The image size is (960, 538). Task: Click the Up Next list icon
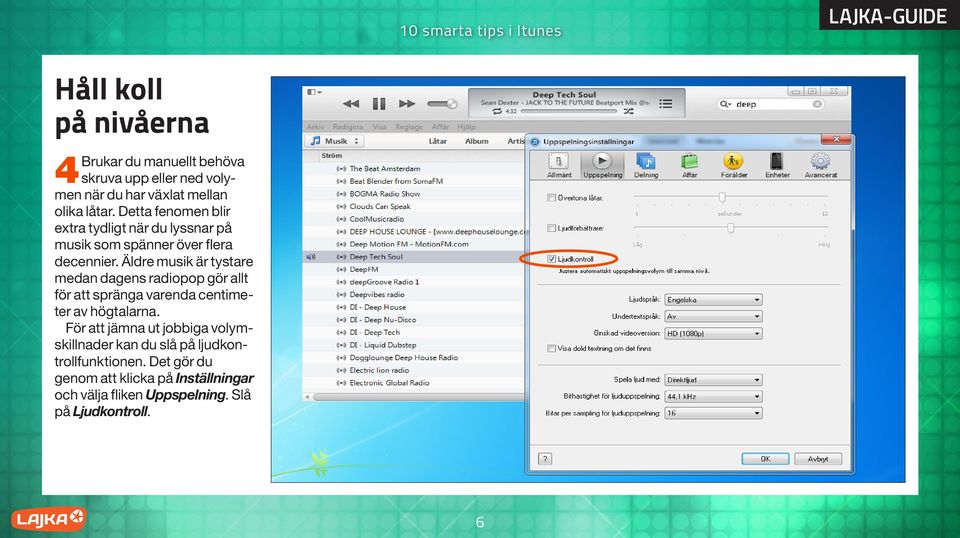[x=666, y=104]
